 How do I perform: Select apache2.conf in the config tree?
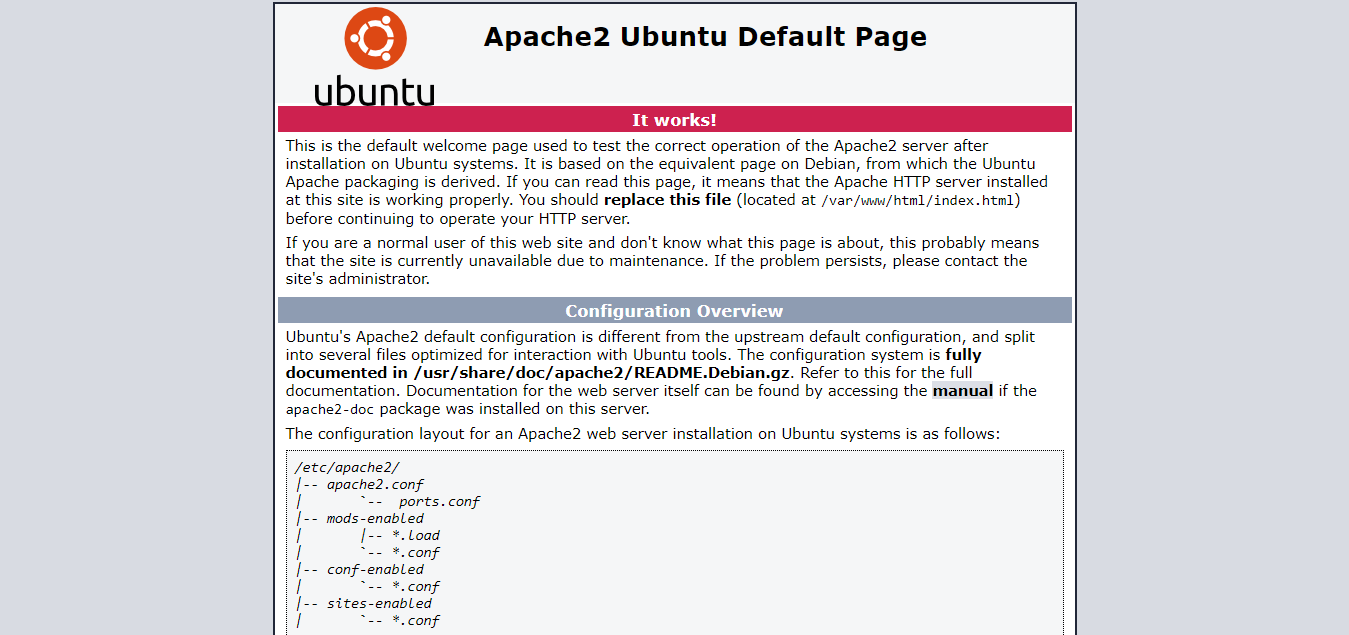click(375, 484)
